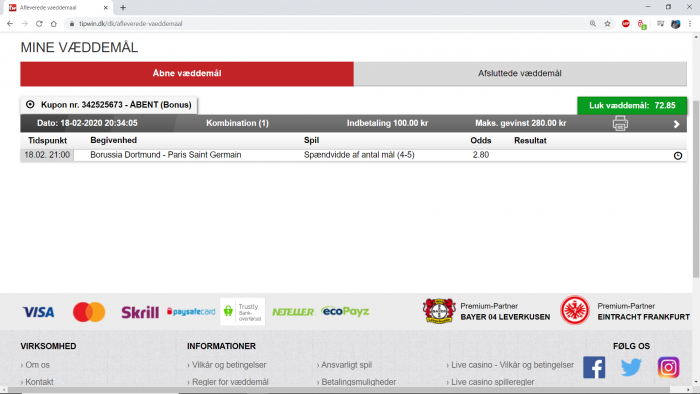Open the browser profile avatar icon
The width and height of the screenshot is (700, 394).
click(x=675, y=24)
